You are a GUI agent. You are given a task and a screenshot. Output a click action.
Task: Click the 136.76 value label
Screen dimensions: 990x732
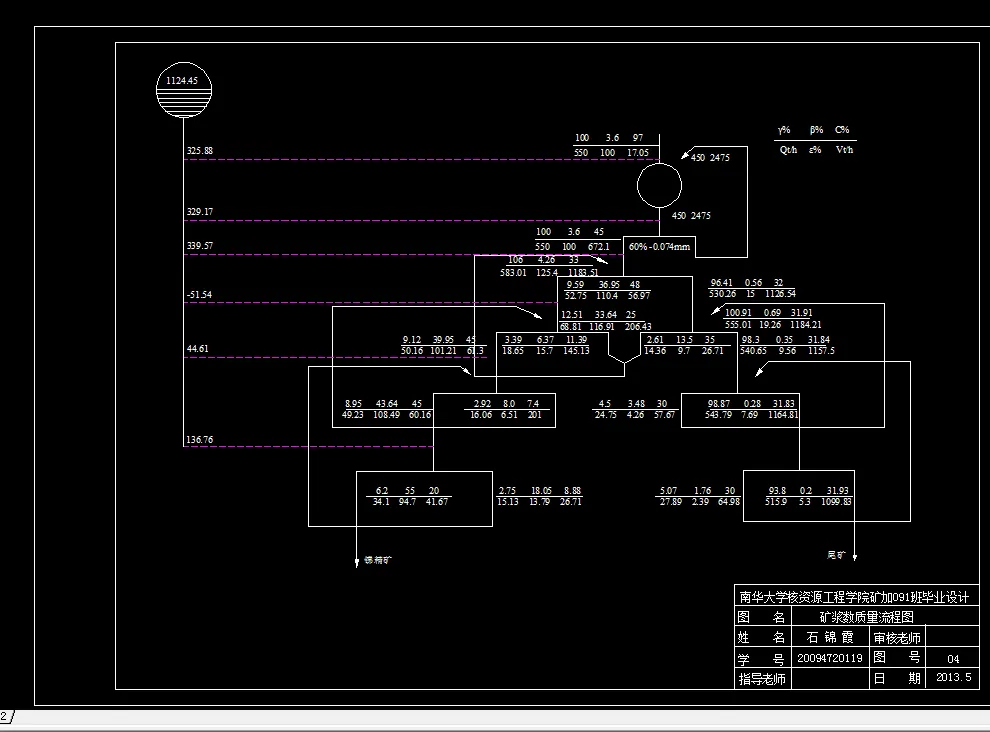(200, 440)
